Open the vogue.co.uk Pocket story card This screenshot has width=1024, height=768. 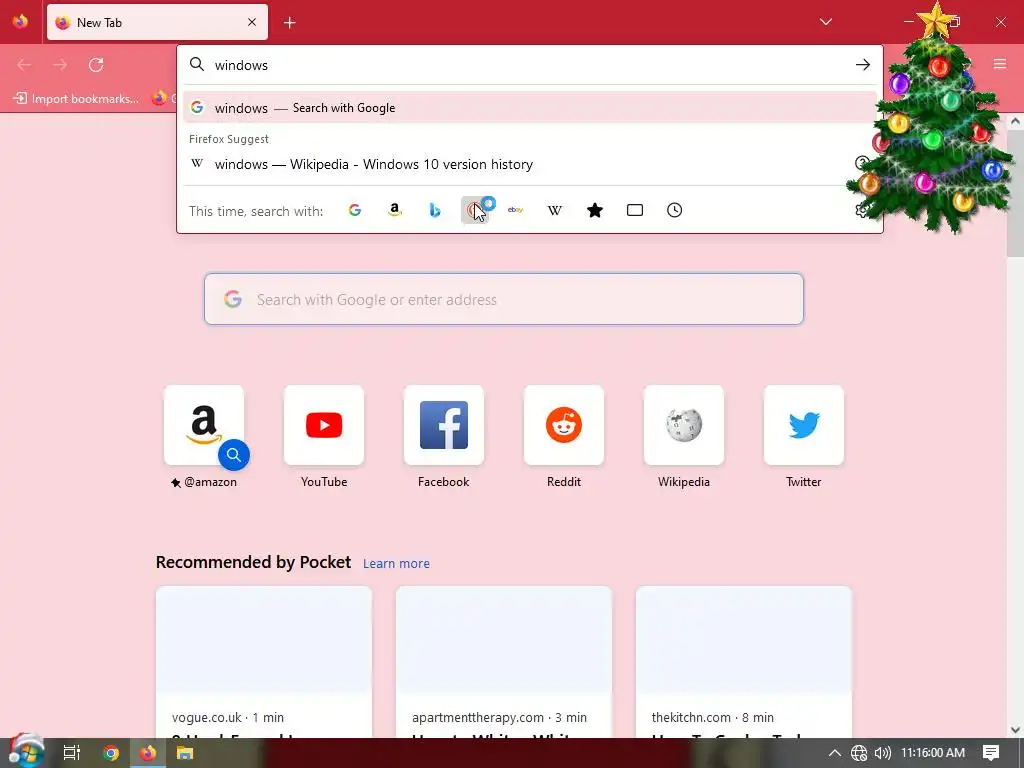(x=264, y=662)
